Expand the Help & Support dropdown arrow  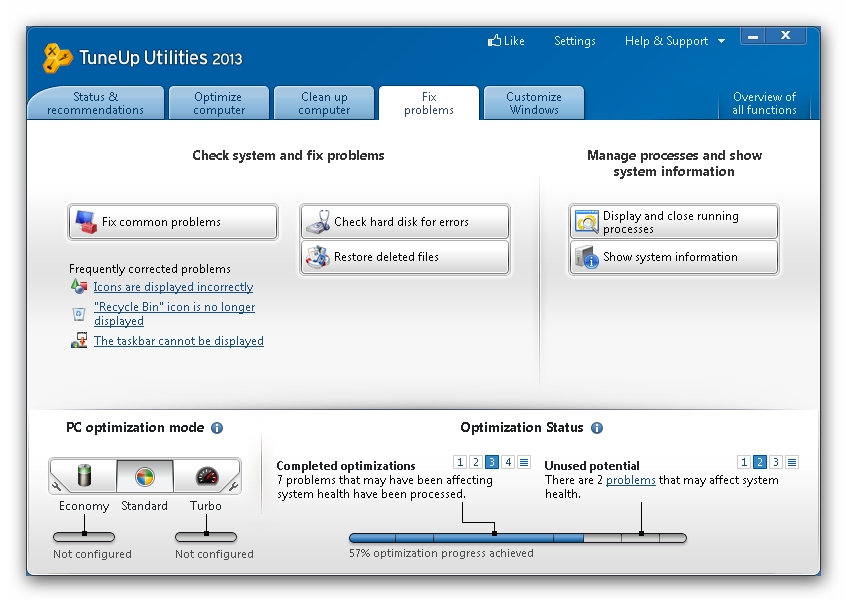721,41
